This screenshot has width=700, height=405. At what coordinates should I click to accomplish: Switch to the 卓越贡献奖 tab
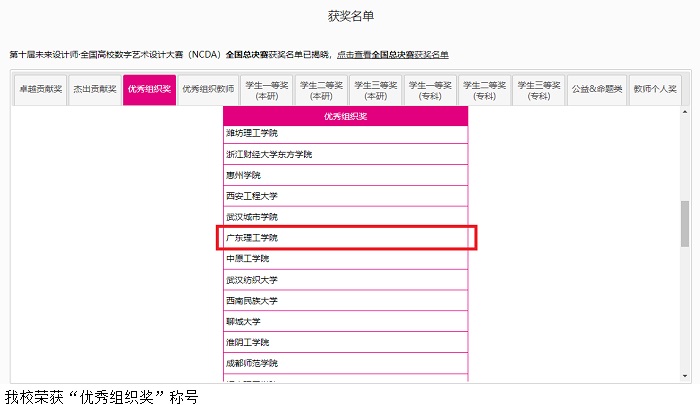pos(41,89)
